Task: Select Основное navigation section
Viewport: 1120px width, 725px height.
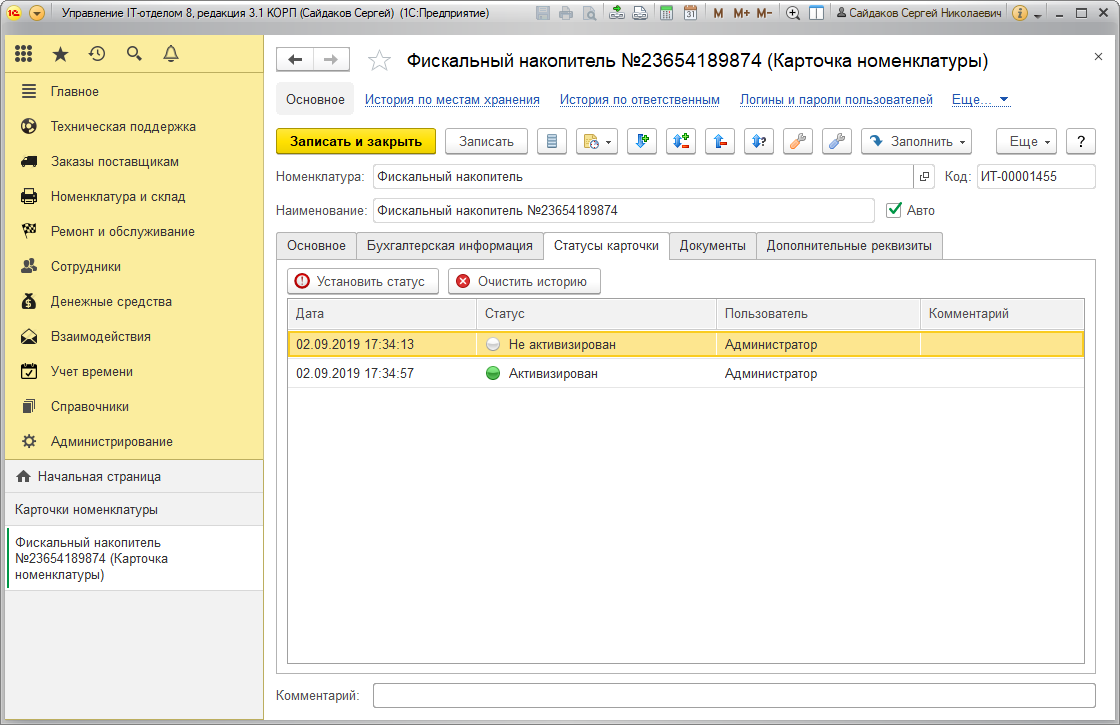Action: click(315, 99)
